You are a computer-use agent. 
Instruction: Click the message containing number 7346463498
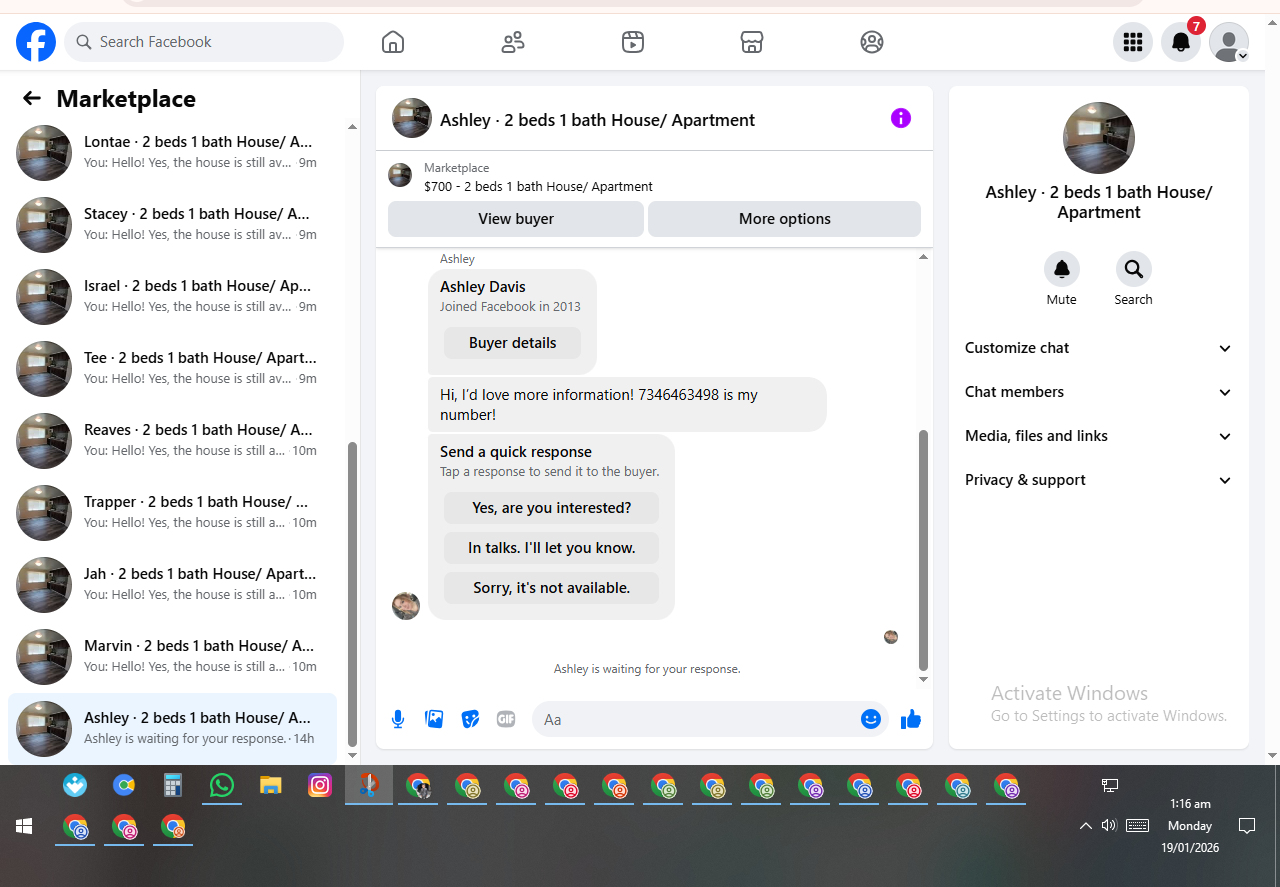627,404
